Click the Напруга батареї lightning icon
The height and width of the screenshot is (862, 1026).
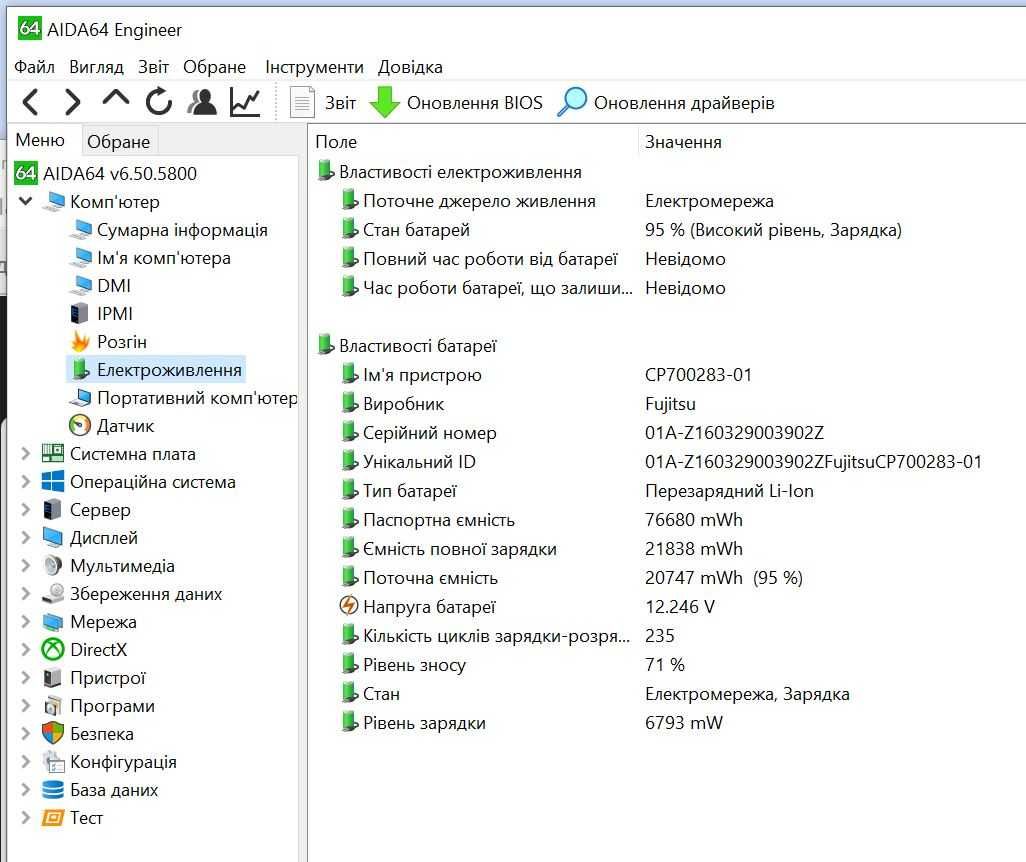pos(349,606)
